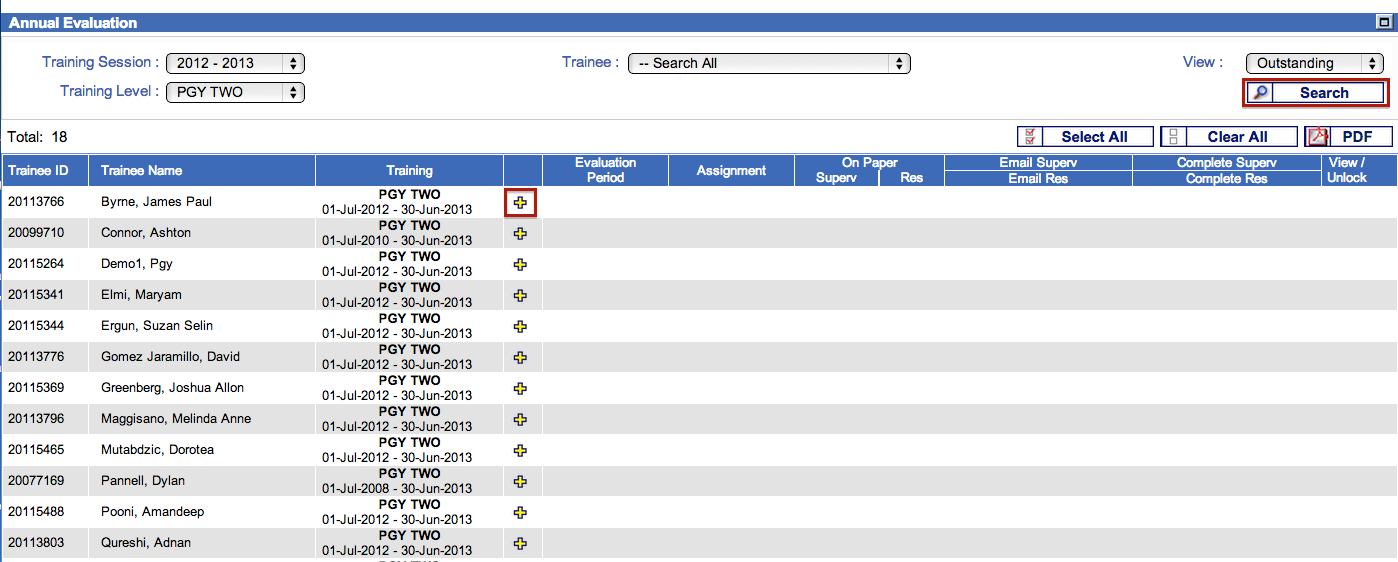Collapse the Annual Evaluation panel
The width and height of the screenshot is (1398, 562).
pos(1383,22)
